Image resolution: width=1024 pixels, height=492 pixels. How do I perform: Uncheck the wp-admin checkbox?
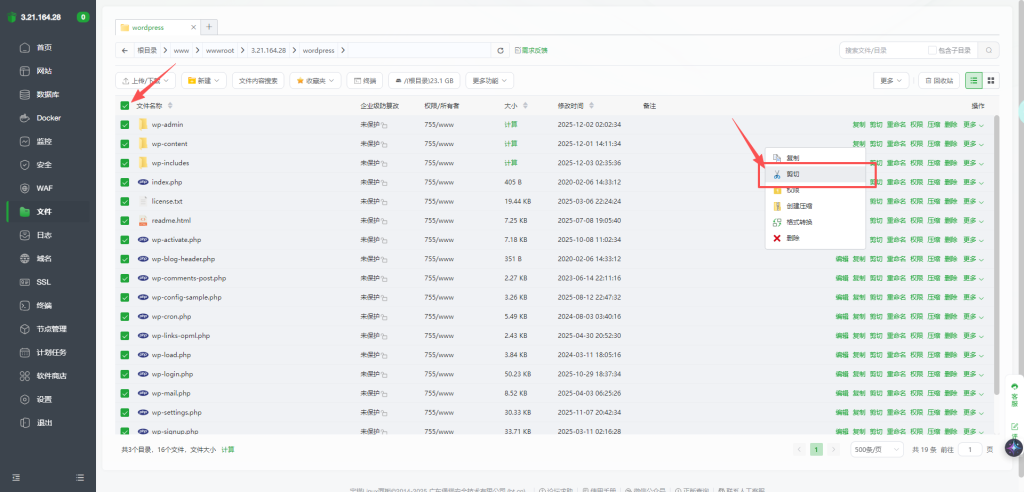125,125
